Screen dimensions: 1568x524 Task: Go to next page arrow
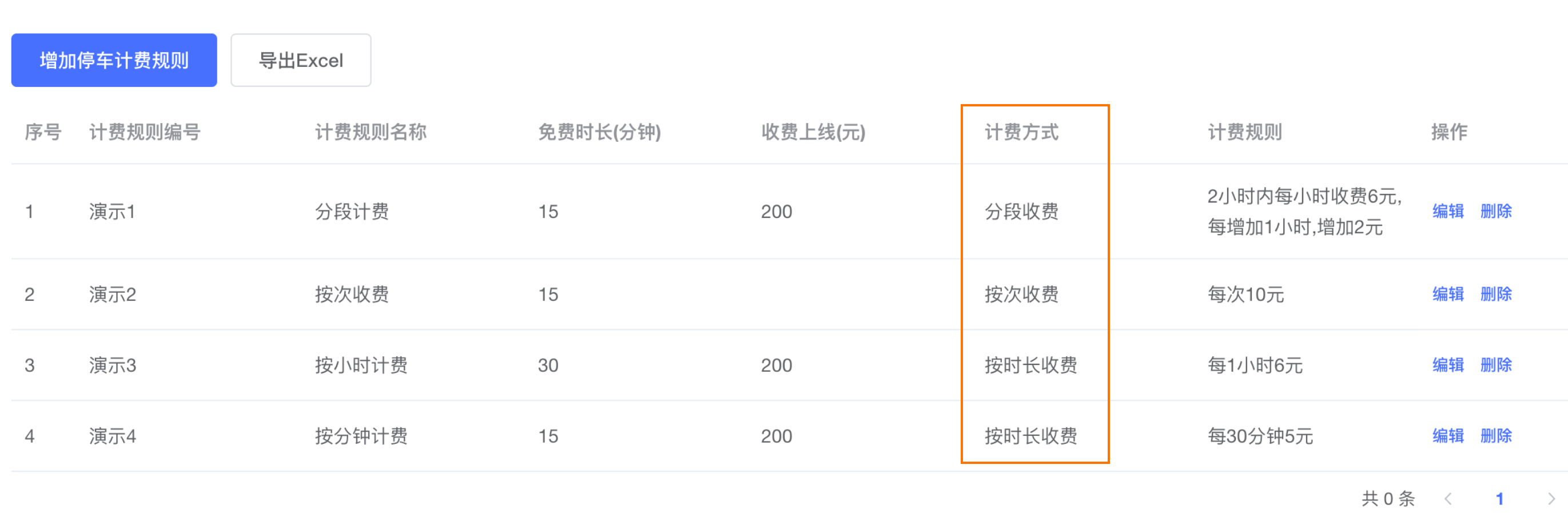coord(1550,499)
